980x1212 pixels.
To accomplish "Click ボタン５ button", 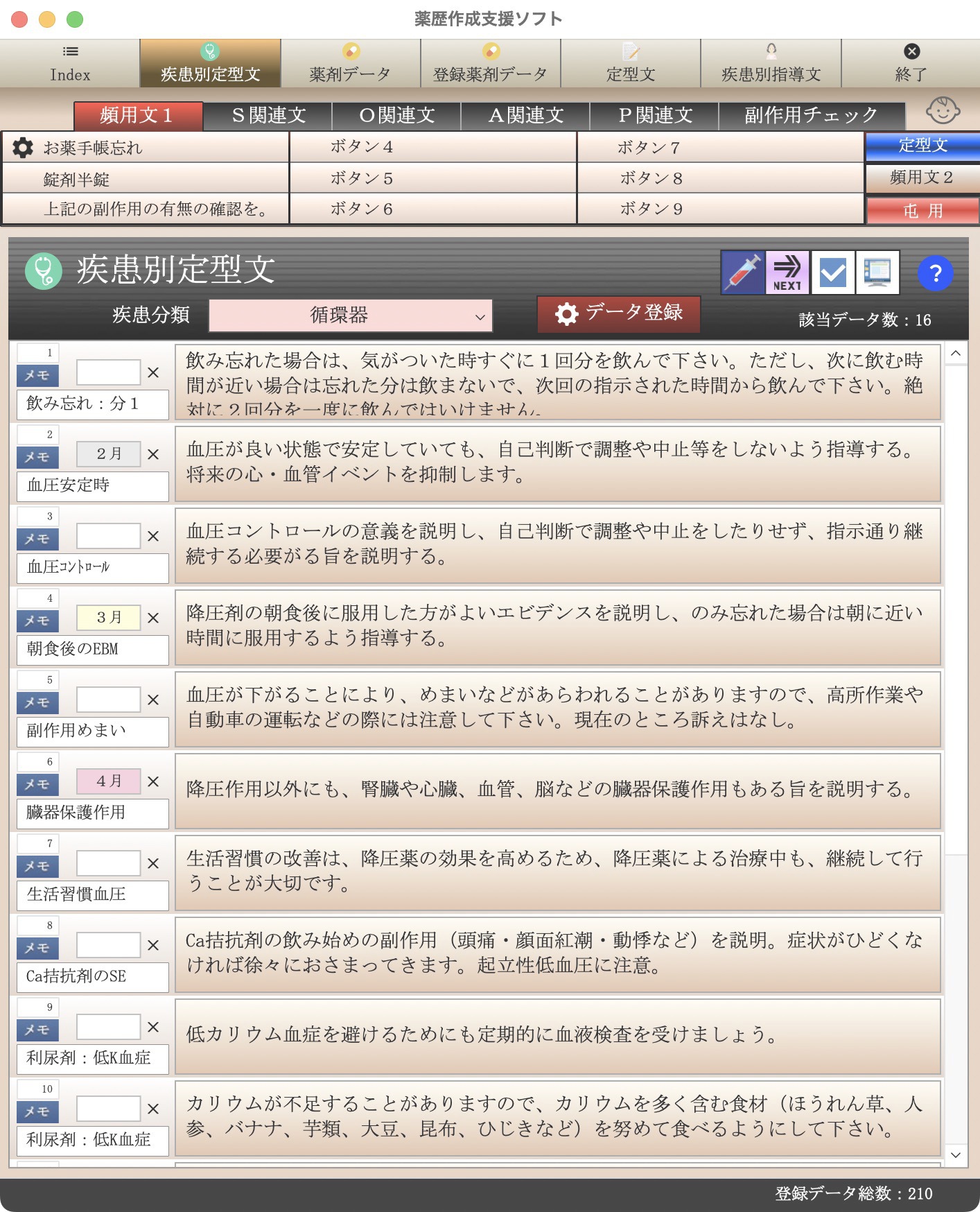I will [x=433, y=178].
